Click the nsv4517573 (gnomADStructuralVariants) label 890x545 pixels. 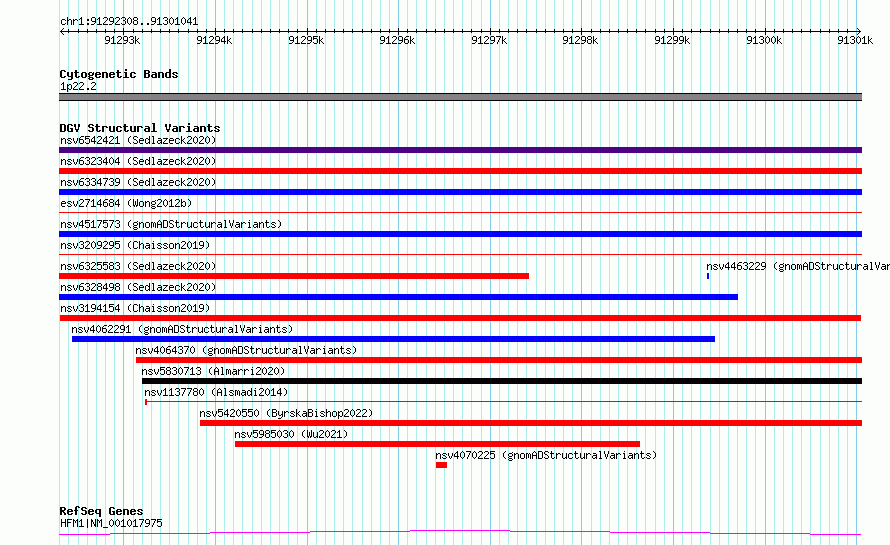coord(171,224)
